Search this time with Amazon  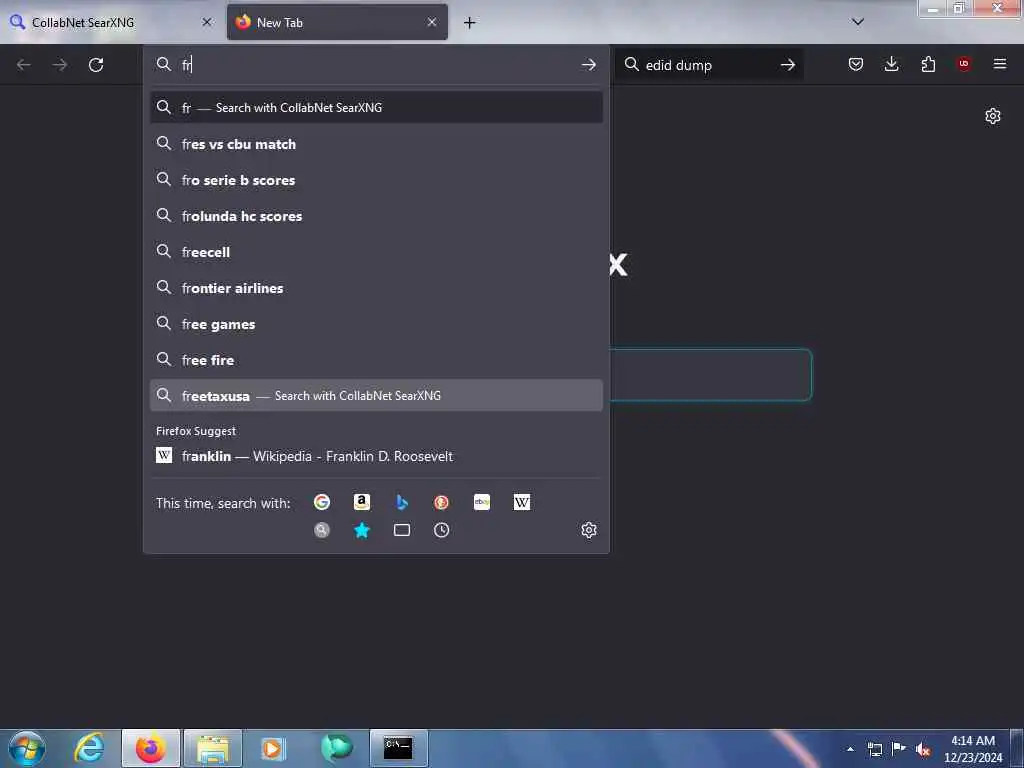(x=362, y=502)
